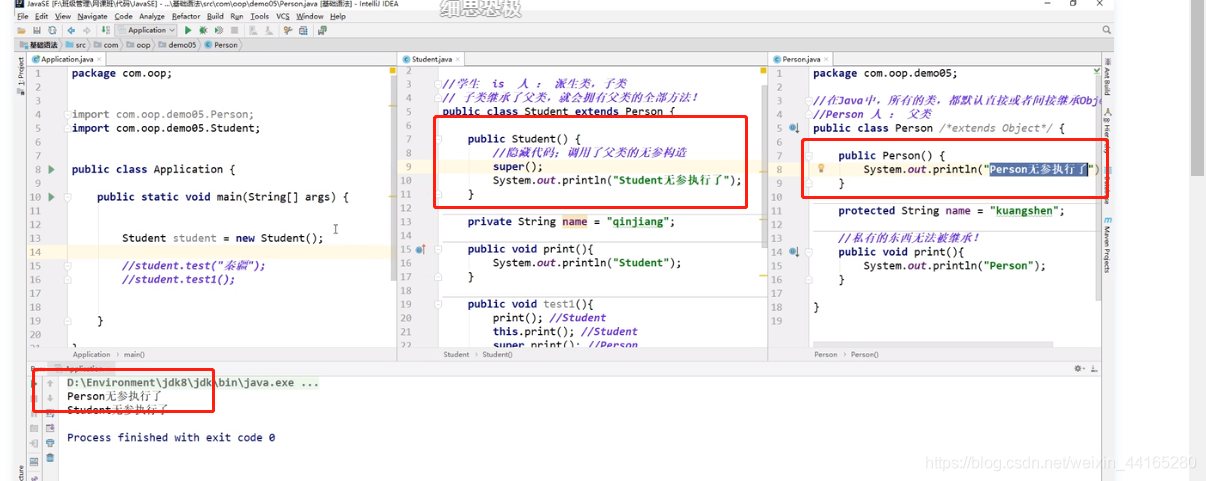This screenshot has width=1206, height=481.
Task: Click the Synchronize toolbar icon
Action: coord(52,30)
